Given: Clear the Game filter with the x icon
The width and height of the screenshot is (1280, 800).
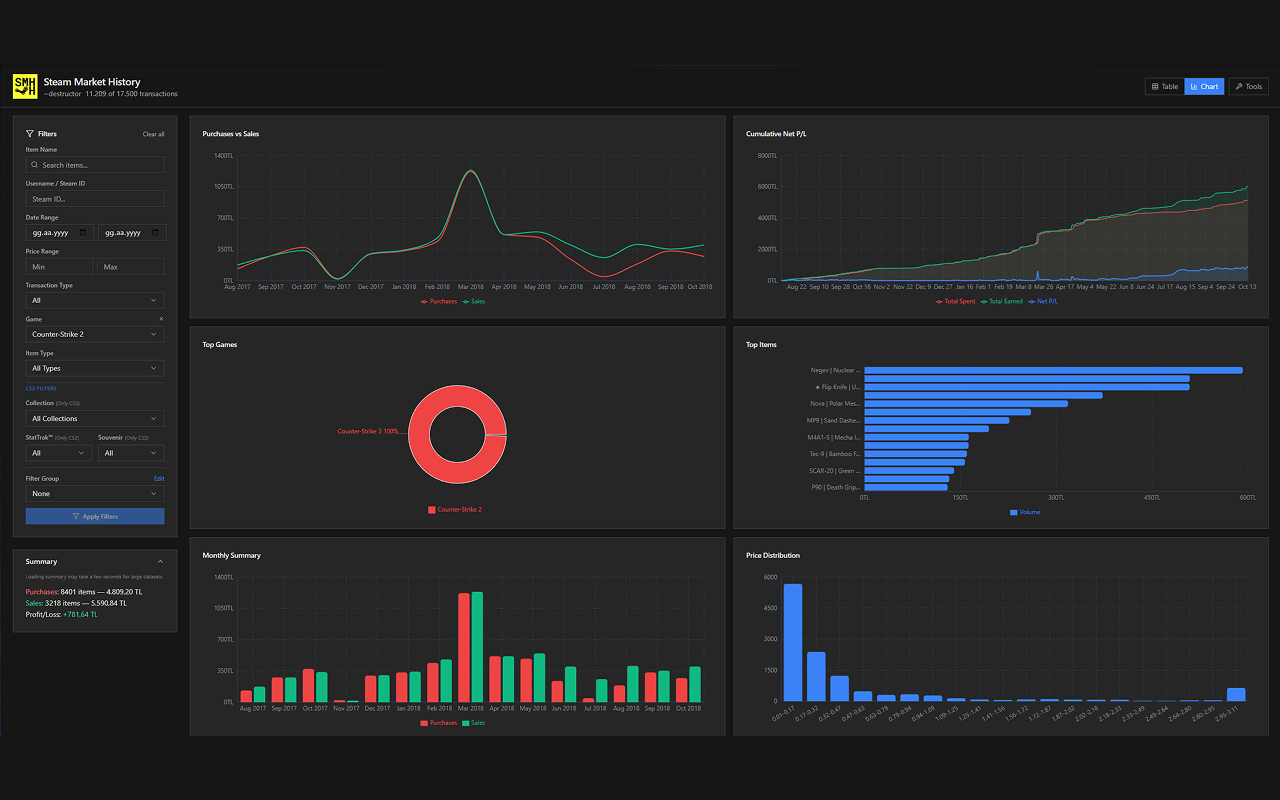Looking at the screenshot, I should 161,319.
